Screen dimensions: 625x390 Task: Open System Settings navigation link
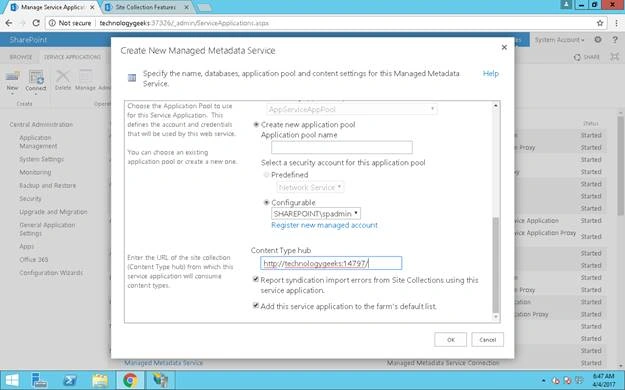click(41, 159)
